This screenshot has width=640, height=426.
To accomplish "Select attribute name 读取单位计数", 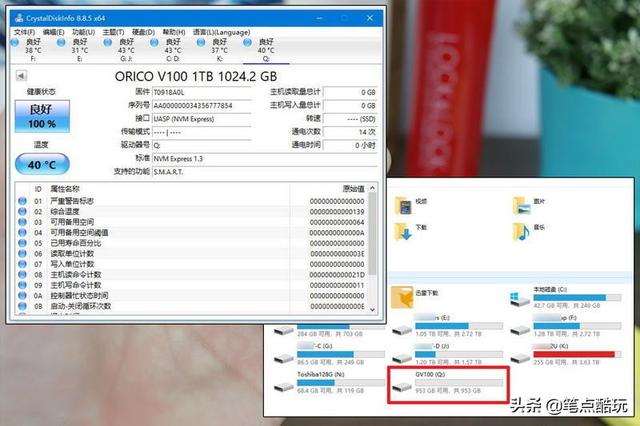I will pos(72,254).
